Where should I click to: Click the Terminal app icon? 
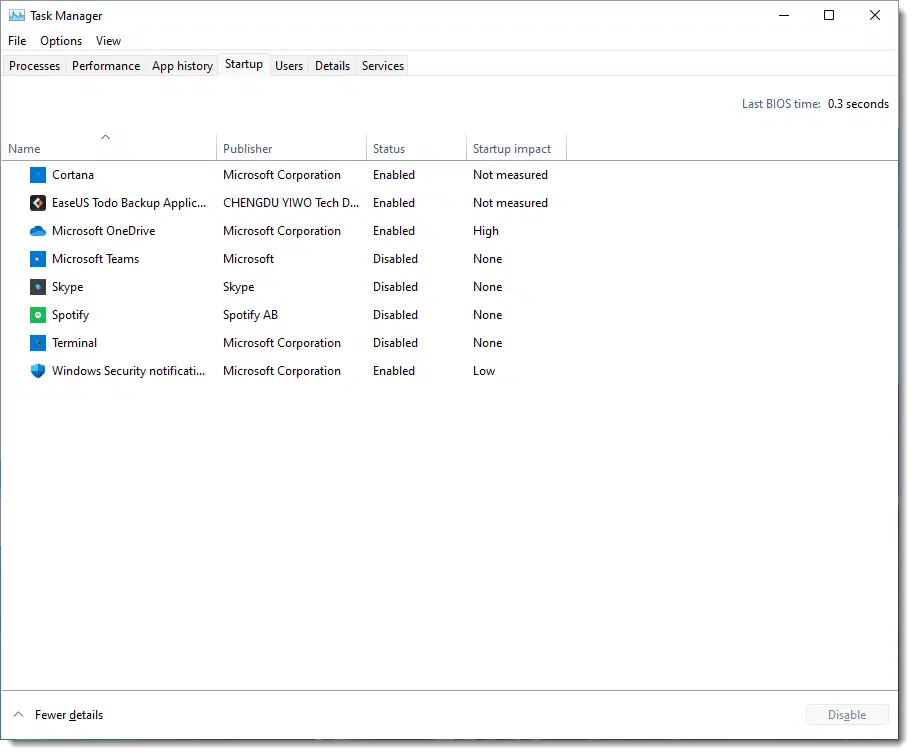pyautogui.click(x=38, y=343)
